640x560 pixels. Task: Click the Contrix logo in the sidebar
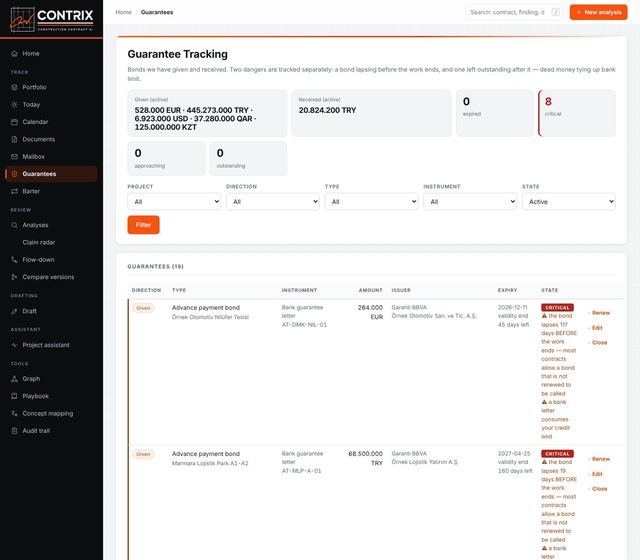pos(52,20)
